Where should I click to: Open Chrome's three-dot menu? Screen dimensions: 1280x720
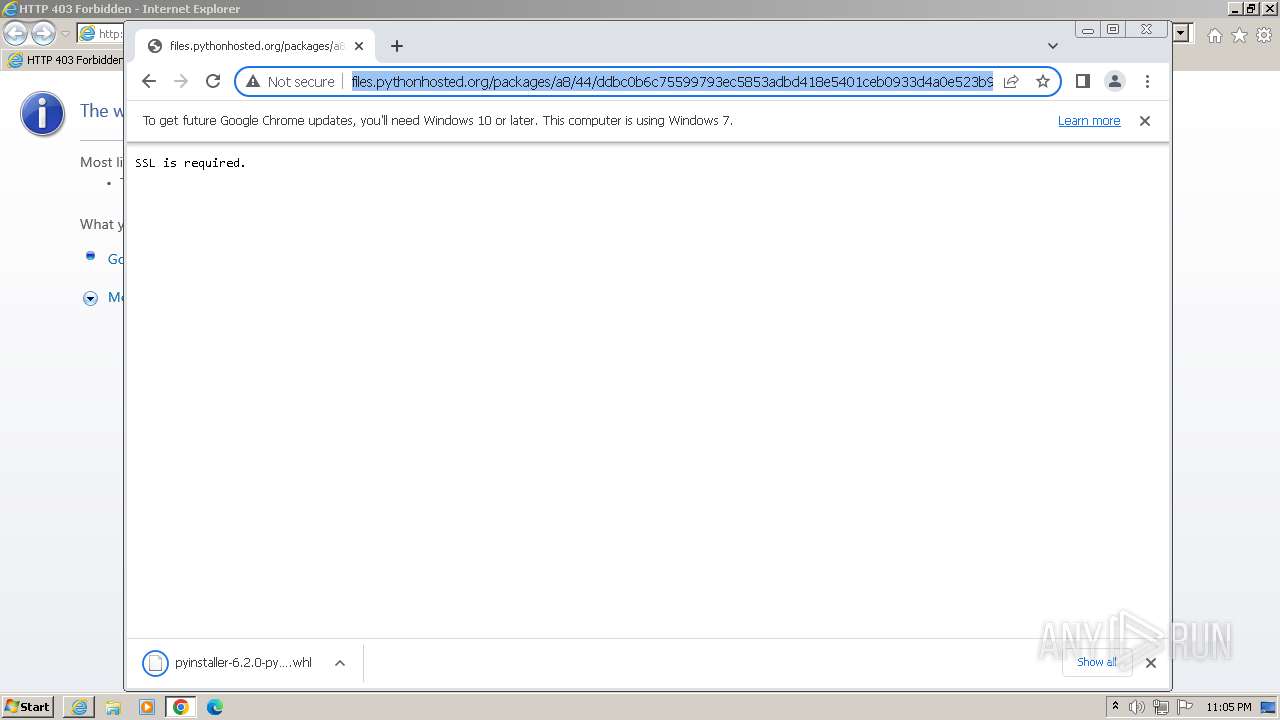pos(1147,81)
